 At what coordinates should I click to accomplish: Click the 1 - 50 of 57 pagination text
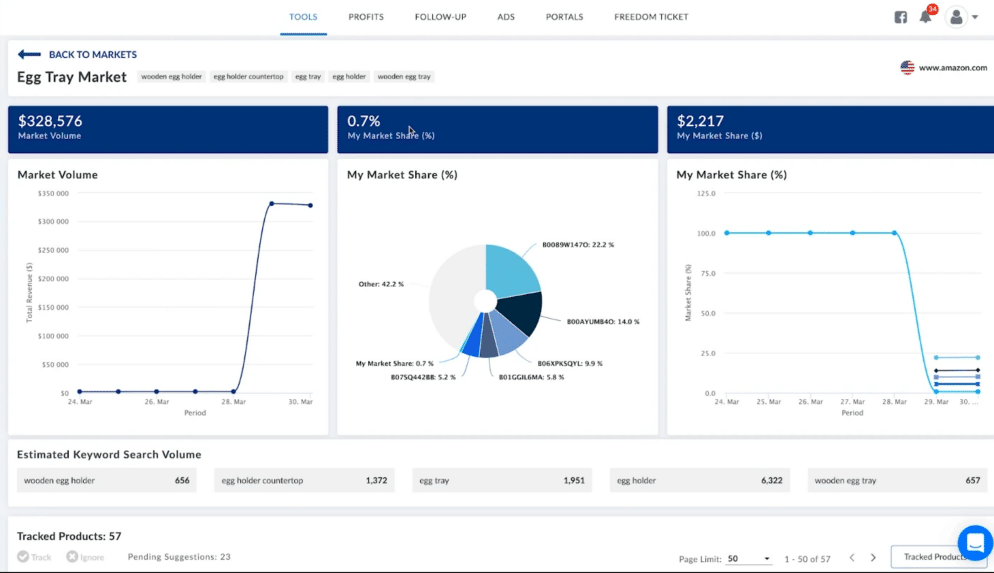coord(807,558)
